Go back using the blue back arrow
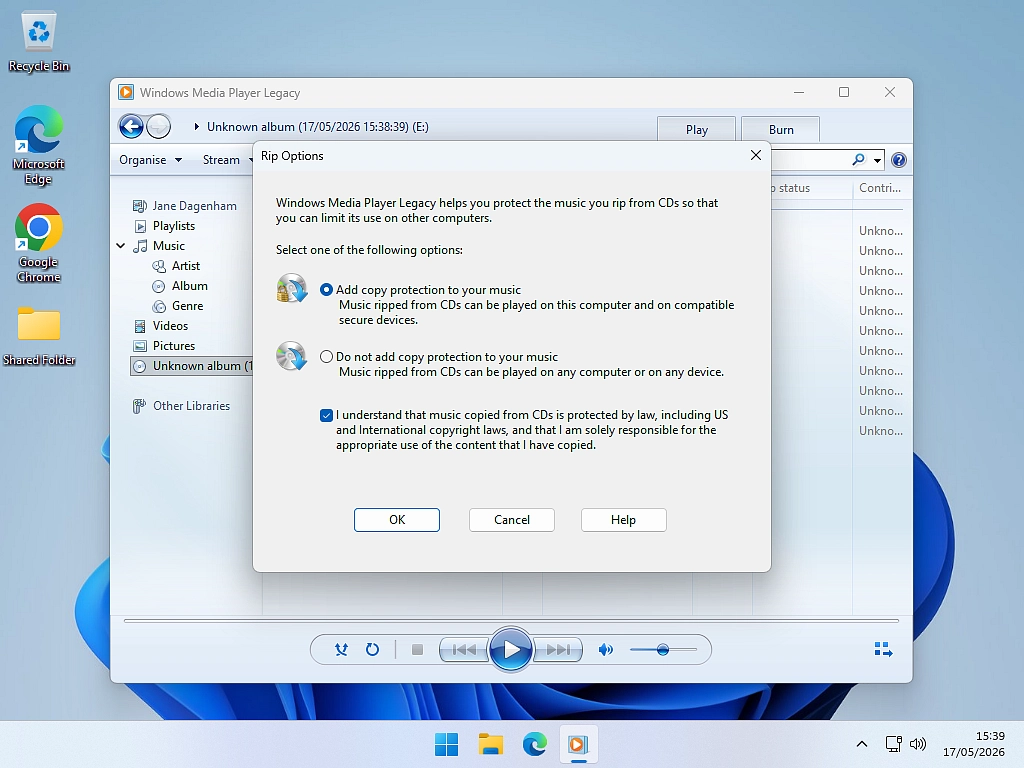The height and width of the screenshot is (768, 1024). click(x=131, y=126)
